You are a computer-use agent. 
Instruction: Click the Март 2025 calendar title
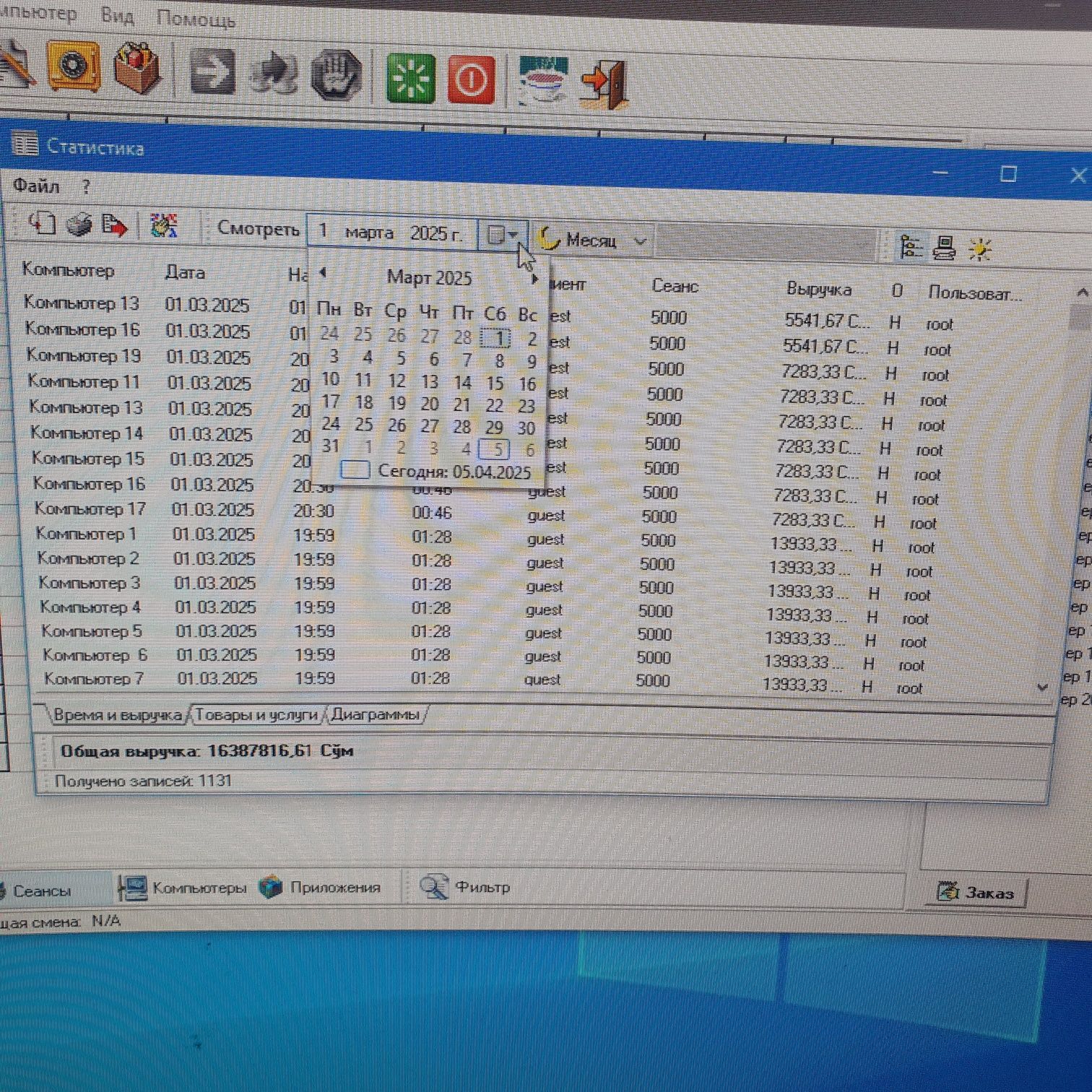pos(429,277)
